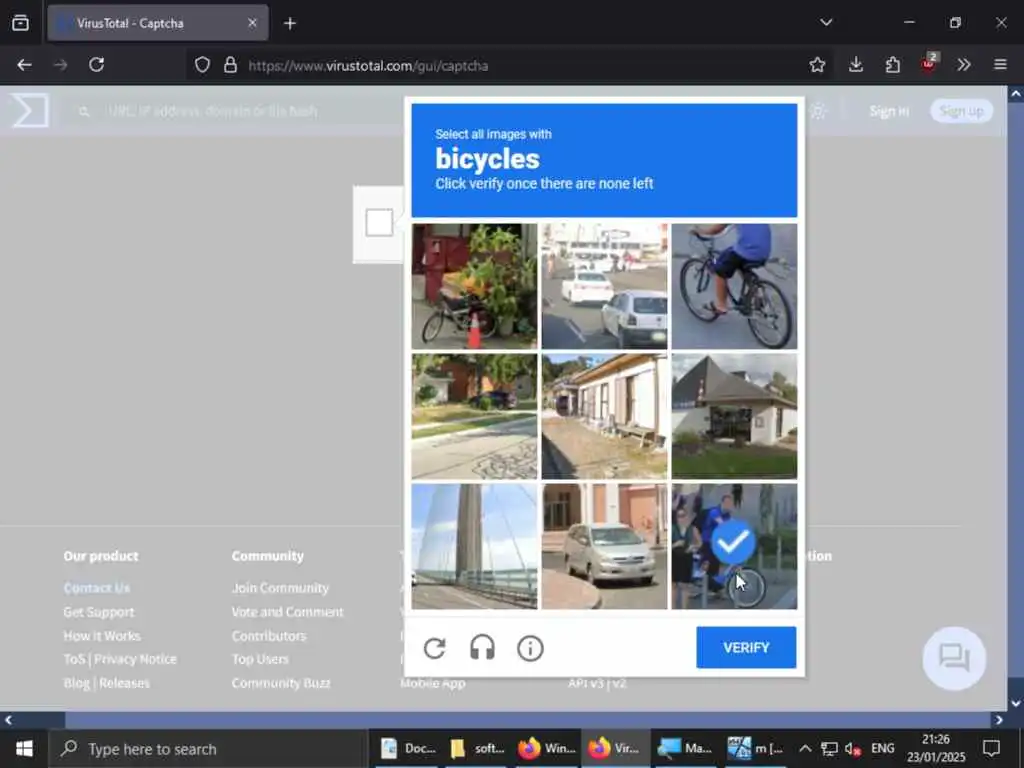Screen dimensions: 1024x768
Task: Select the bridge tower image
Action: [x=474, y=546]
